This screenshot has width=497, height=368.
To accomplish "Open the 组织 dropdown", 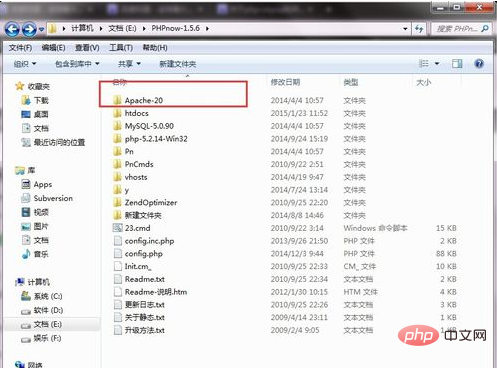I will [25, 64].
